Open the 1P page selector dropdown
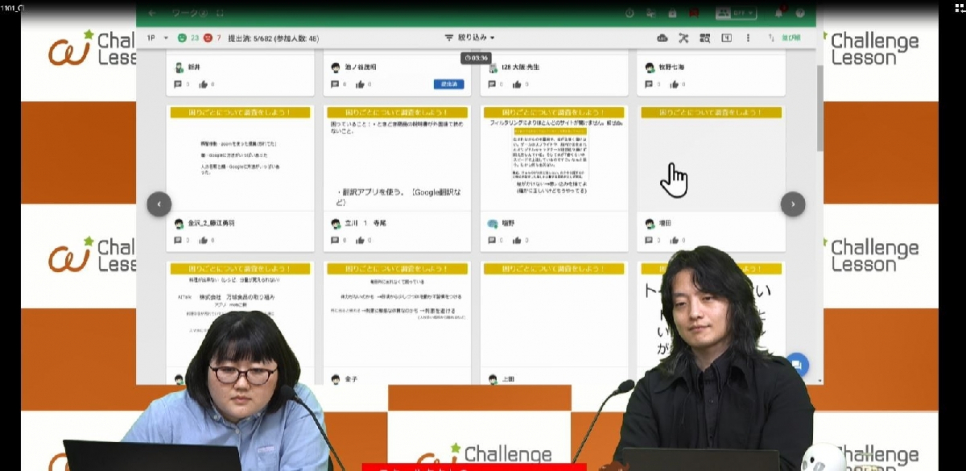This screenshot has height=471, width=966. (157, 38)
